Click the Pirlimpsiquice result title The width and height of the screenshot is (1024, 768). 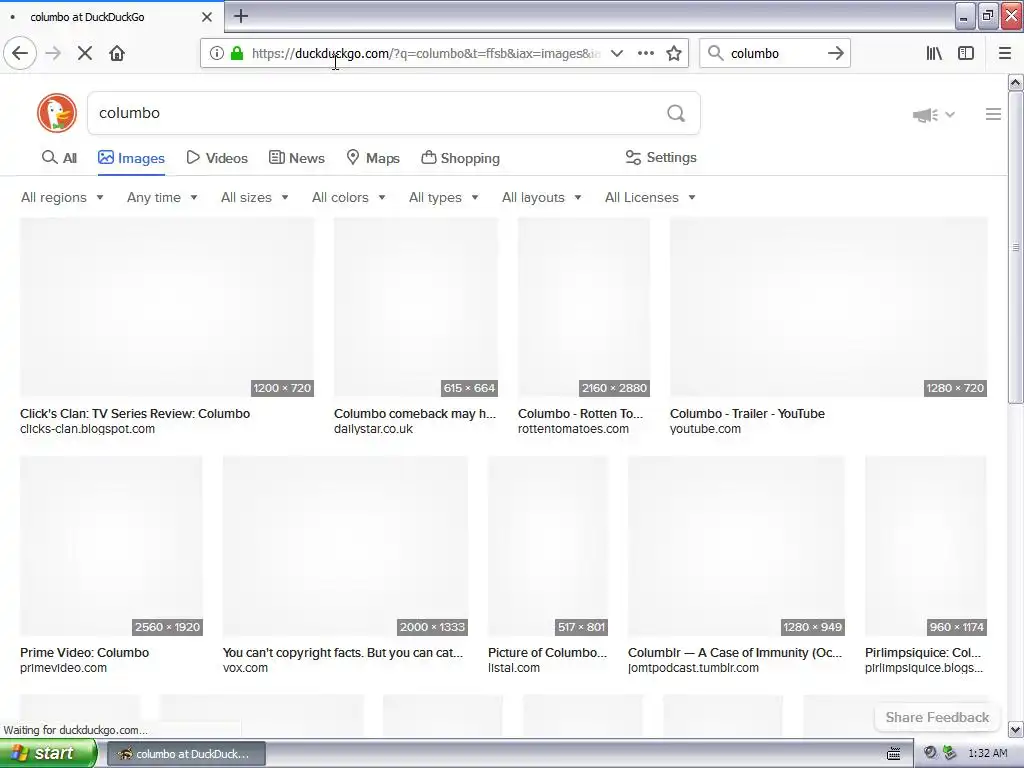(x=923, y=652)
